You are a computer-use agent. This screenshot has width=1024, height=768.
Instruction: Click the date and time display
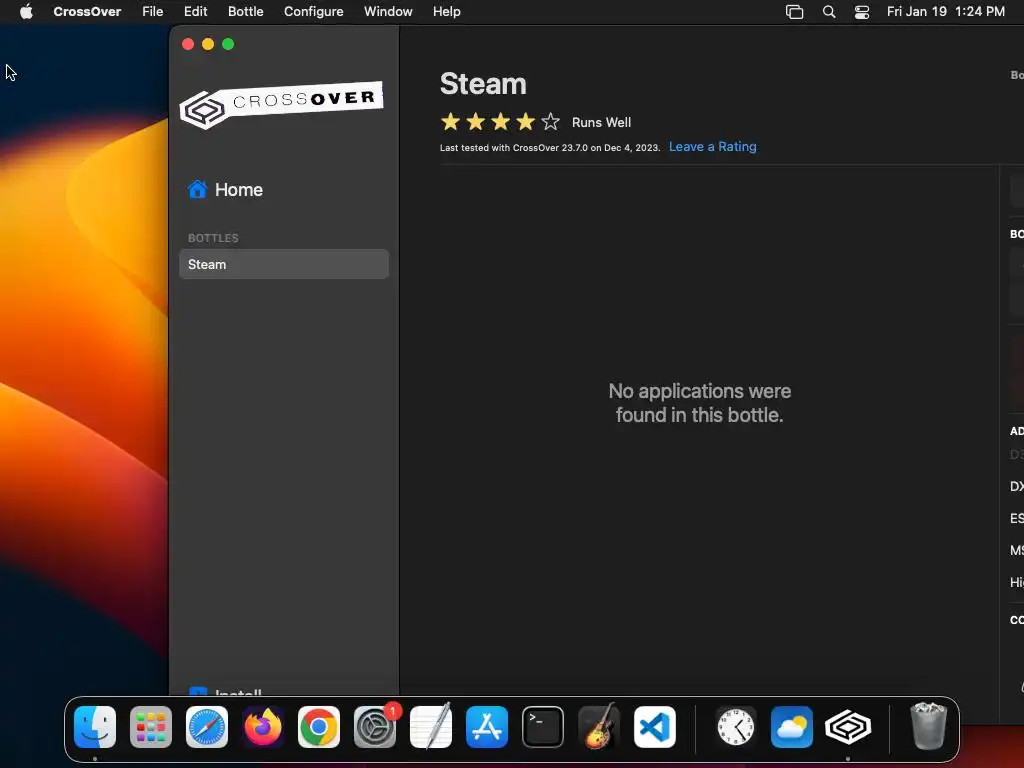946,11
